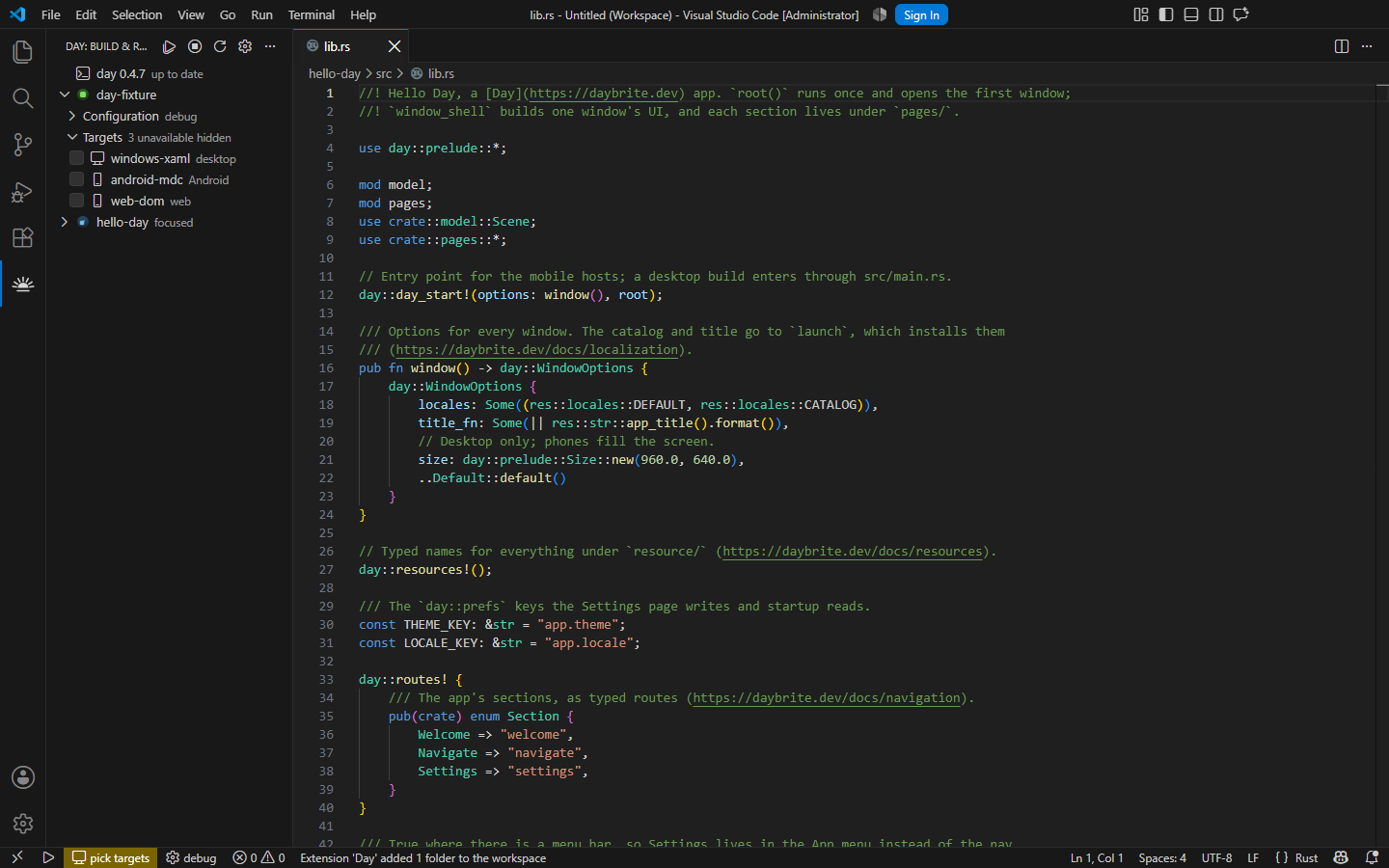Close the lib.rs tab

tap(395, 46)
